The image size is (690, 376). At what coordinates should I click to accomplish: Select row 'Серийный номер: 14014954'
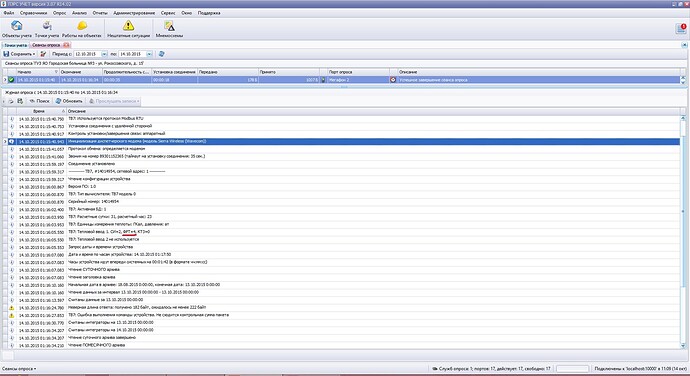341,202
